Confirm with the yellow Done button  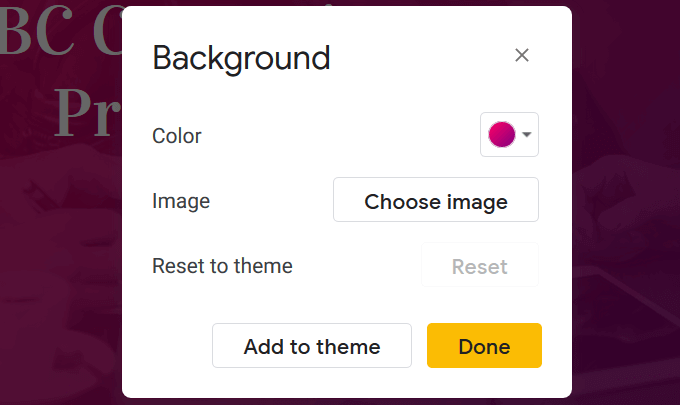pyautogui.click(x=484, y=346)
